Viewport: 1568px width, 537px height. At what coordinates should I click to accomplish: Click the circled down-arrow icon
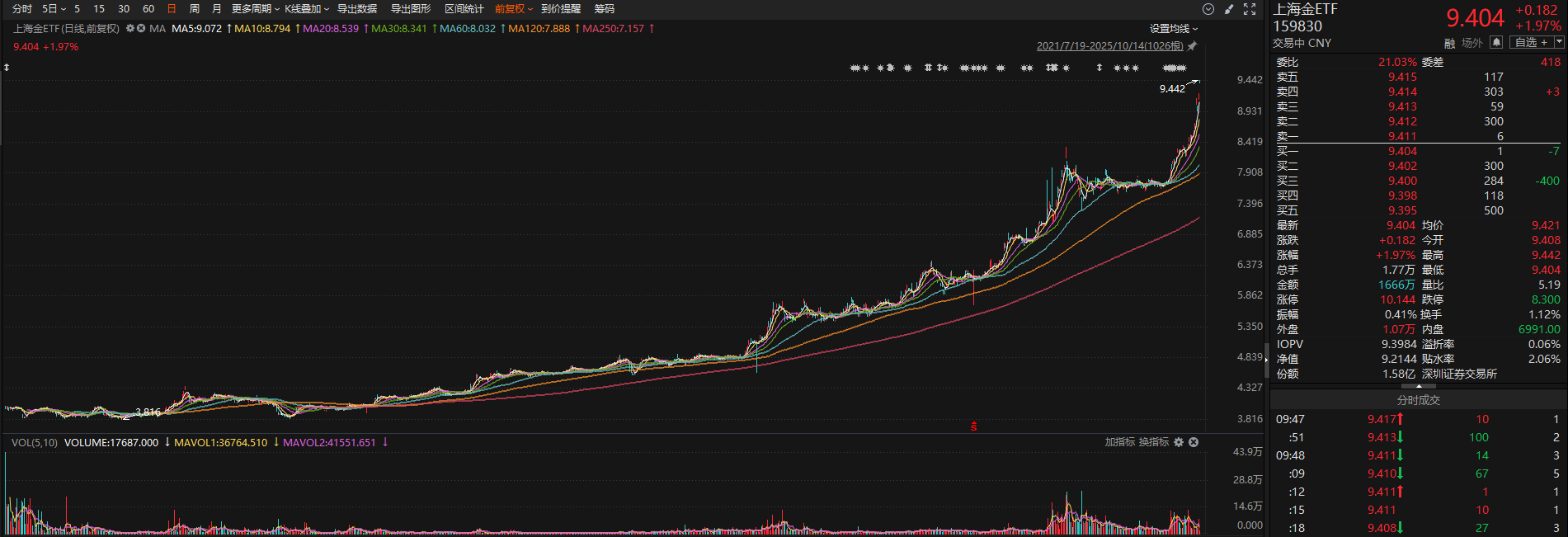(1208, 9)
